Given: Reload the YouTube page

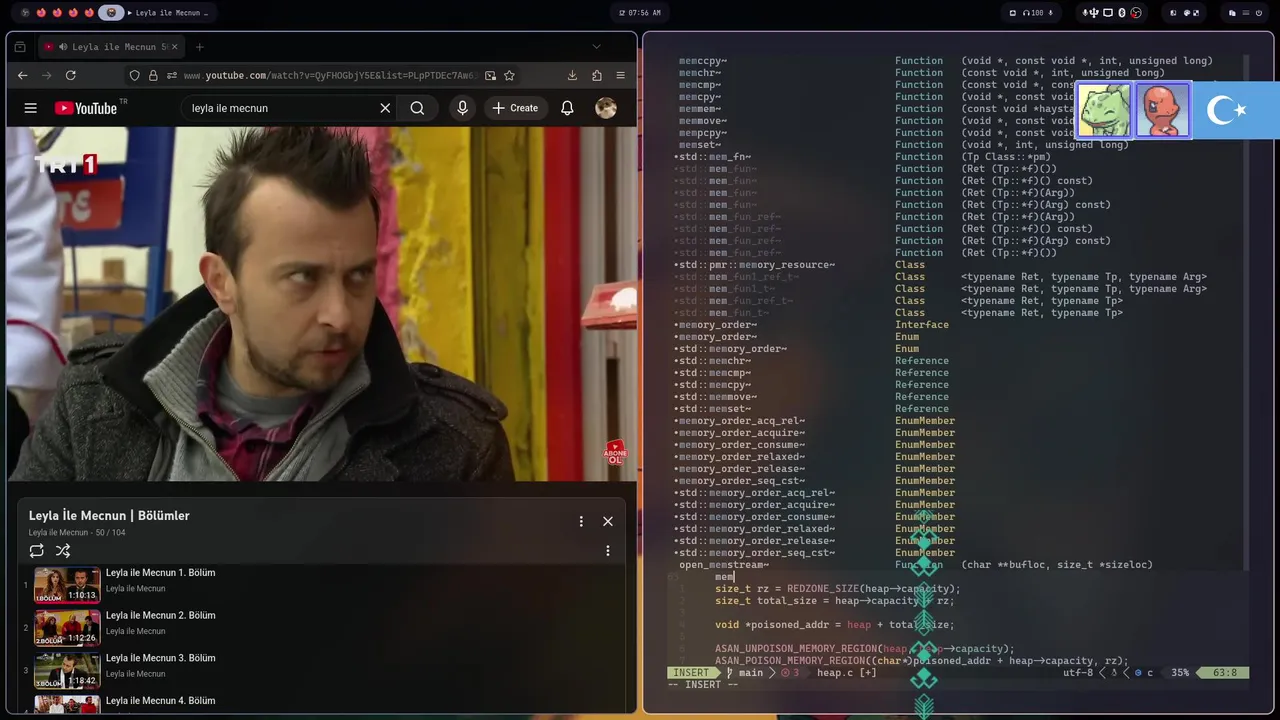Looking at the screenshot, I should coord(71,75).
